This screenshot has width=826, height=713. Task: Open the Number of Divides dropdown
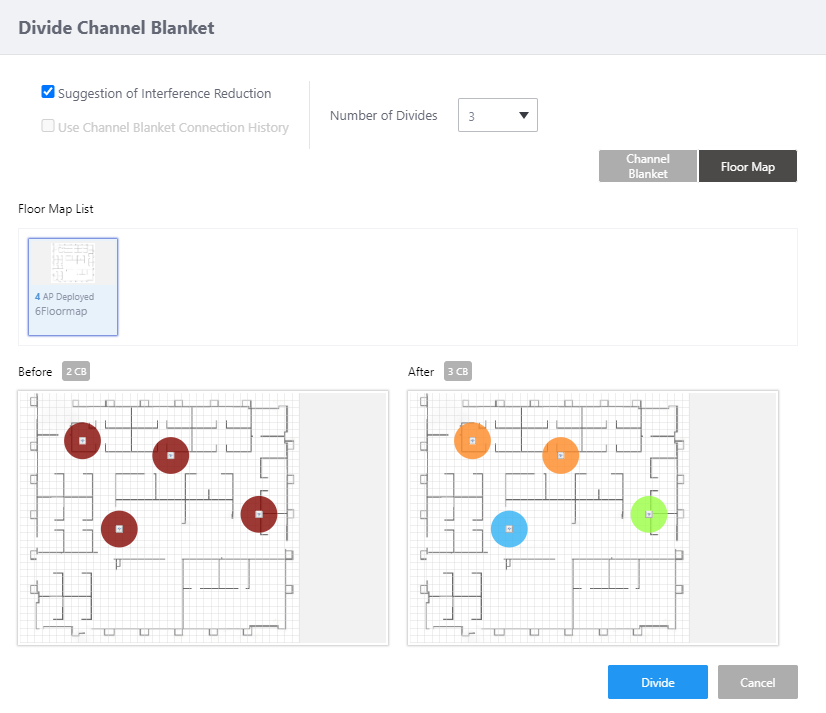point(498,116)
